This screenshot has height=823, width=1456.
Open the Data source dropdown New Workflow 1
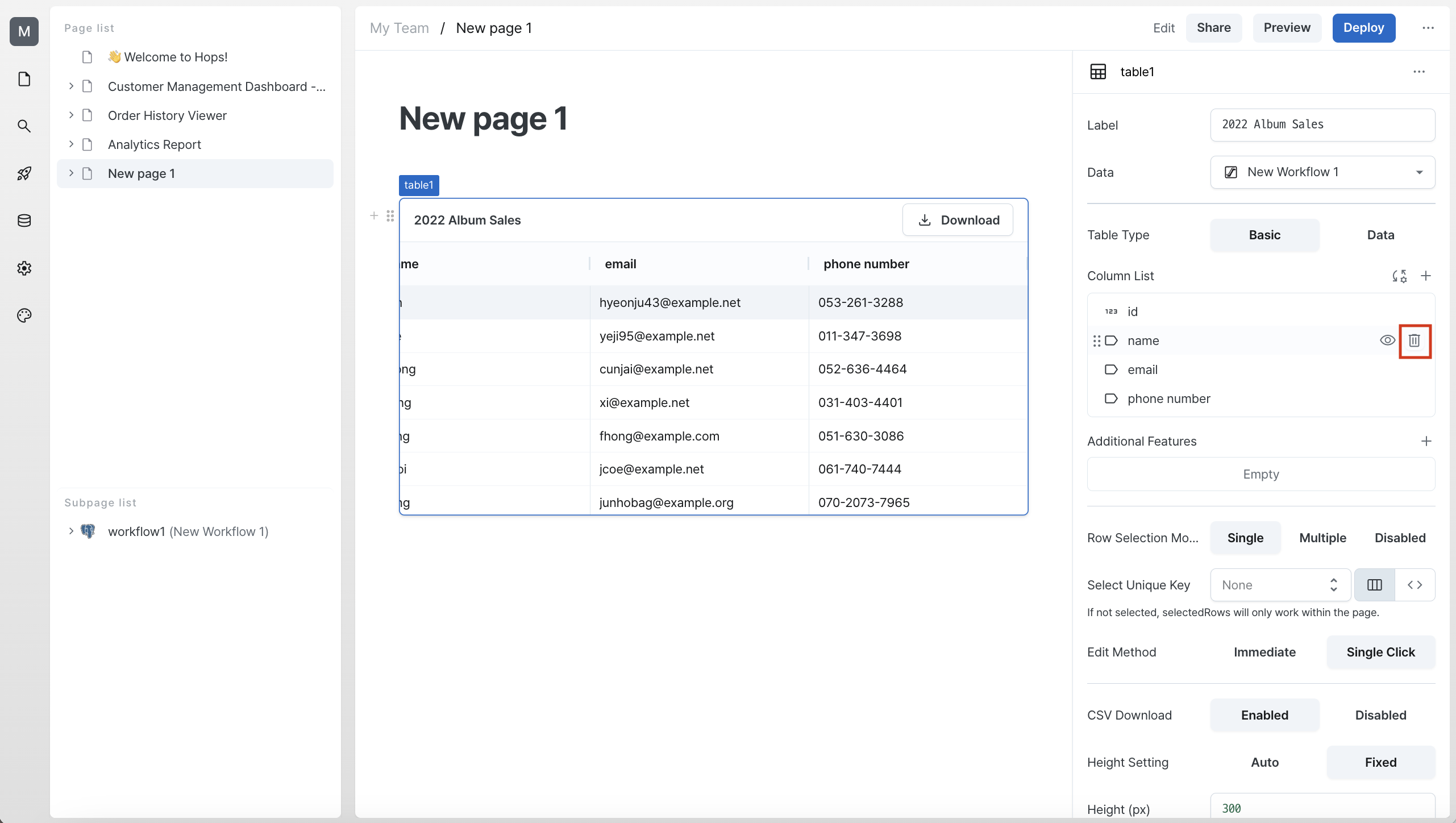pos(1322,172)
